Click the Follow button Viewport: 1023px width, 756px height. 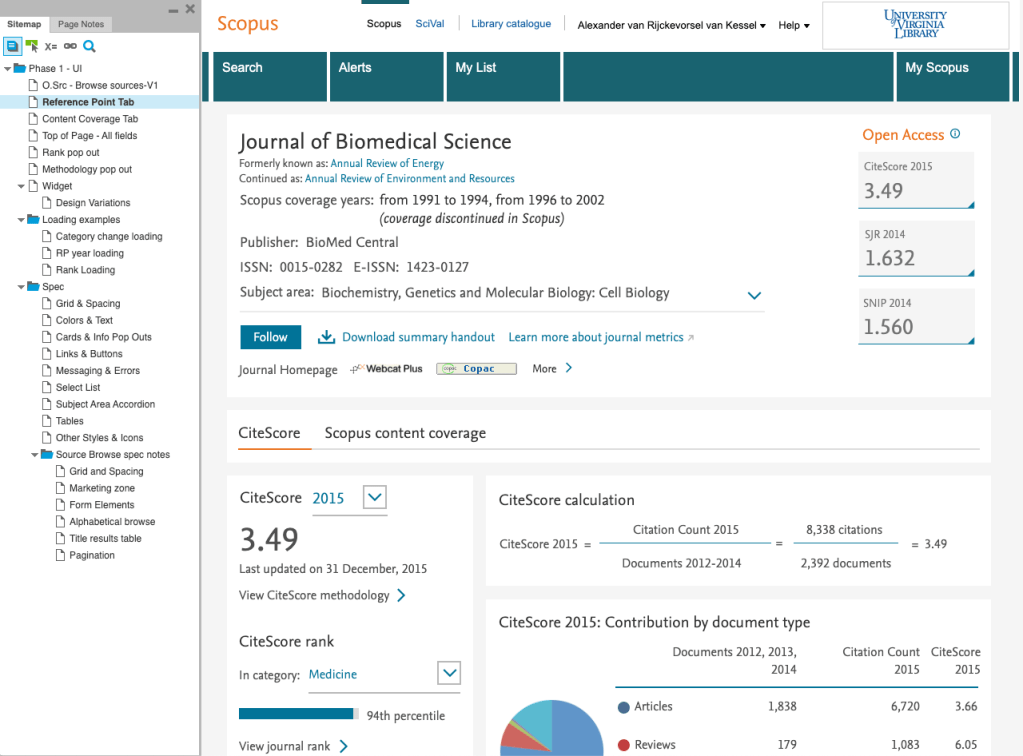click(x=270, y=337)
